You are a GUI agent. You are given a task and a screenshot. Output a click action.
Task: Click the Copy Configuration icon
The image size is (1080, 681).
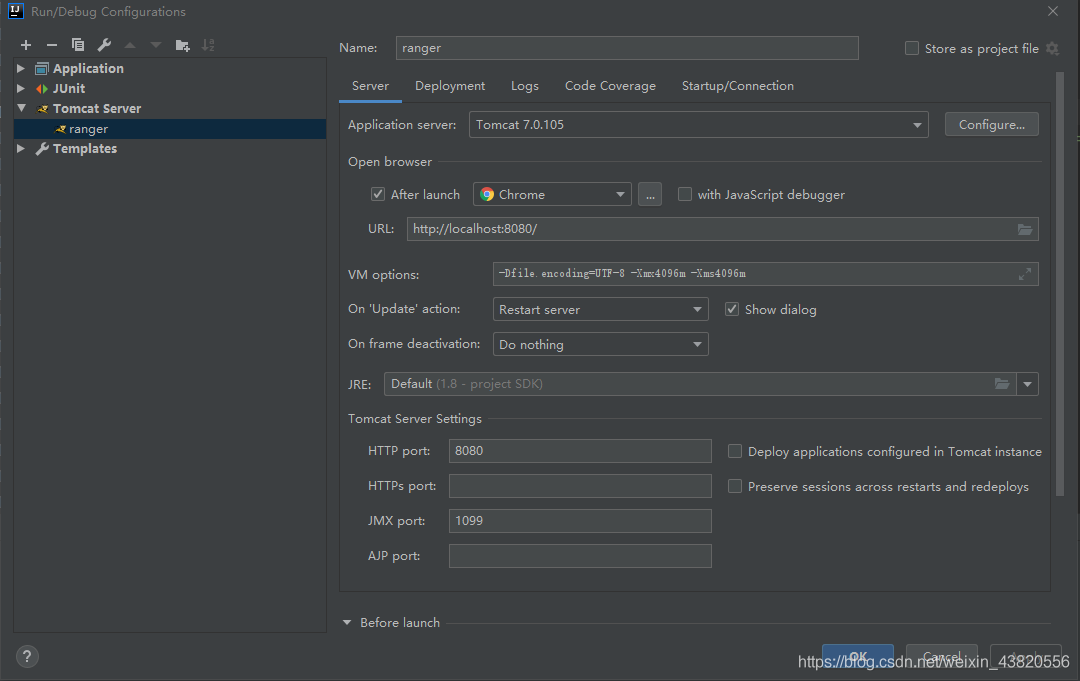click(x=78, y=45)
